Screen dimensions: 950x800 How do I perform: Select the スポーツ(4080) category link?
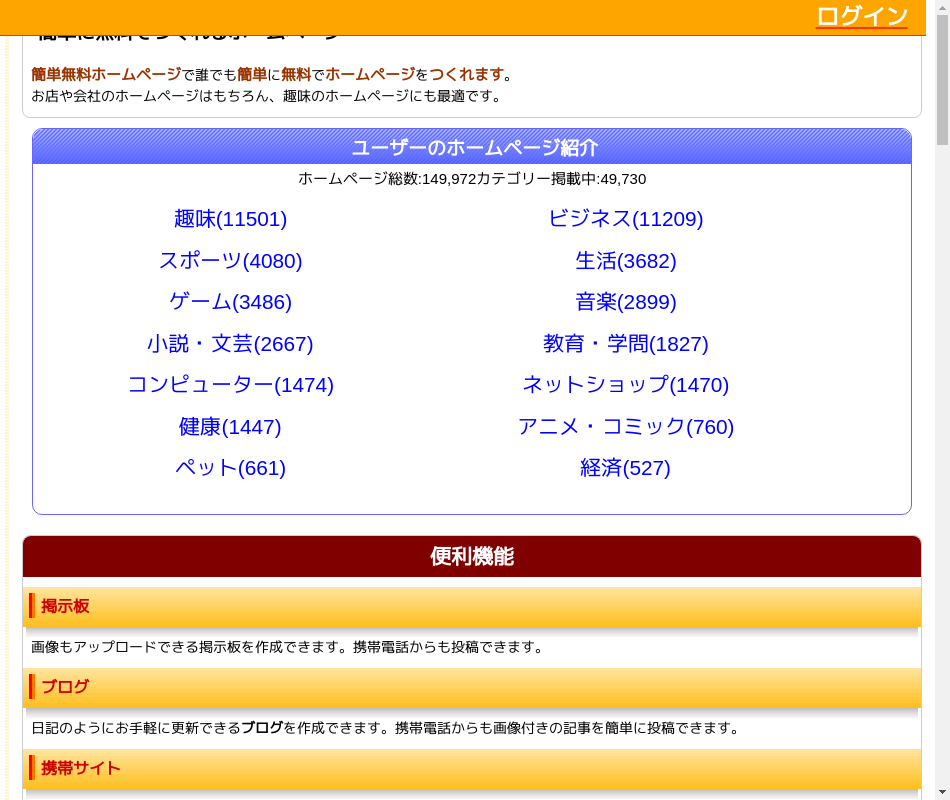point(230,261)
